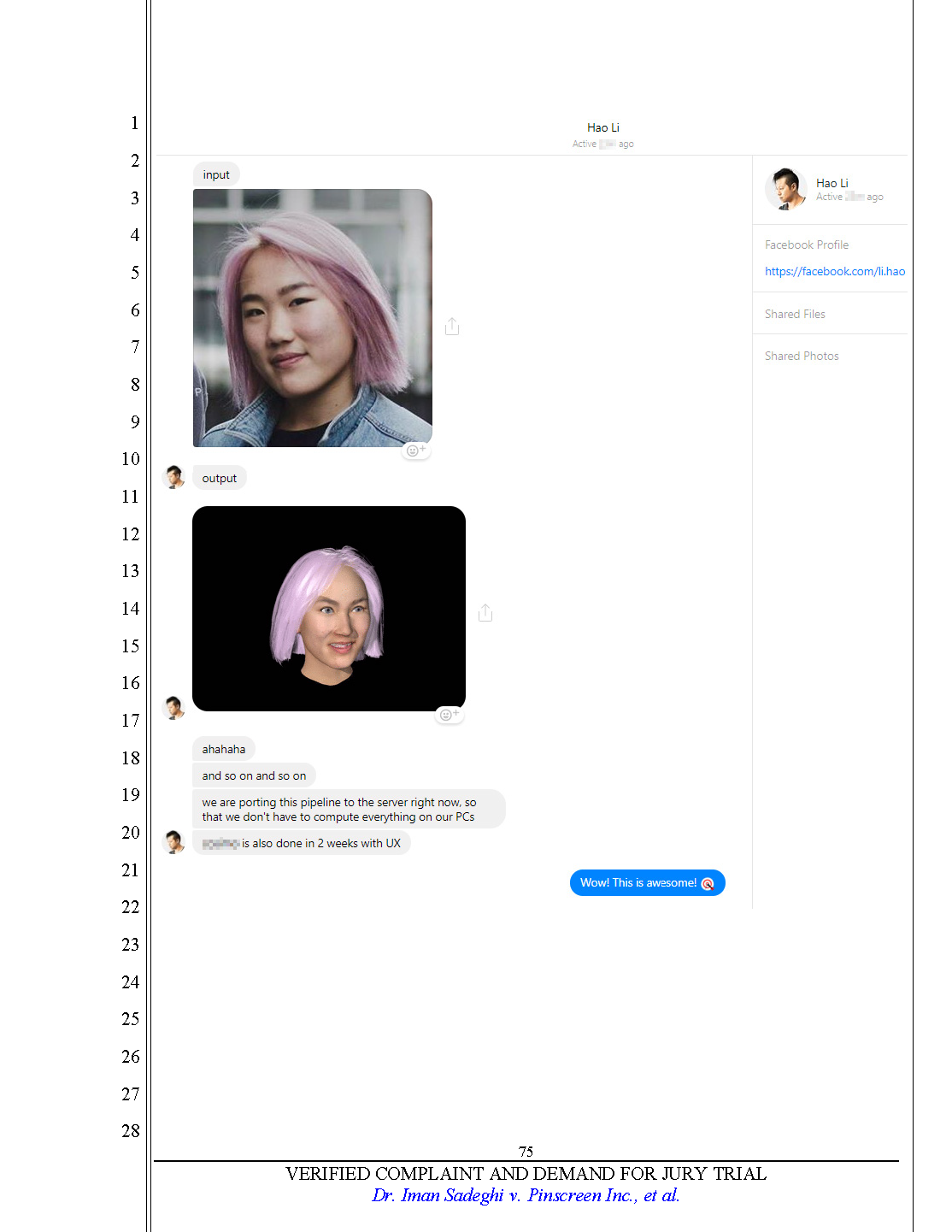Click the 'Wow! This is awesome!' message bubble

(647, 882)
